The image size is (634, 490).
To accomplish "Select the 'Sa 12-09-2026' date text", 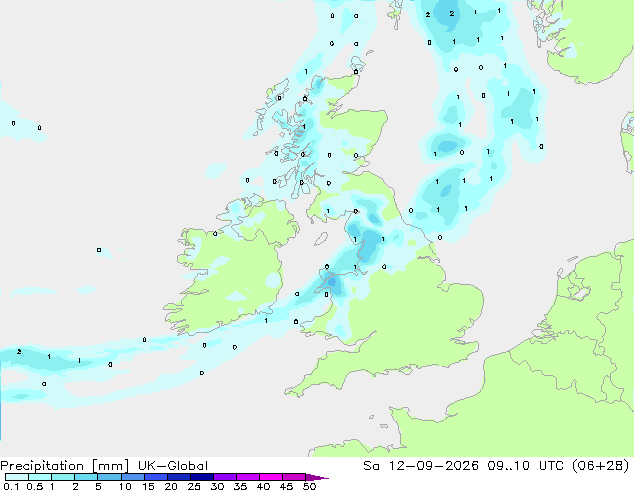I will click(x=421, y=466).
